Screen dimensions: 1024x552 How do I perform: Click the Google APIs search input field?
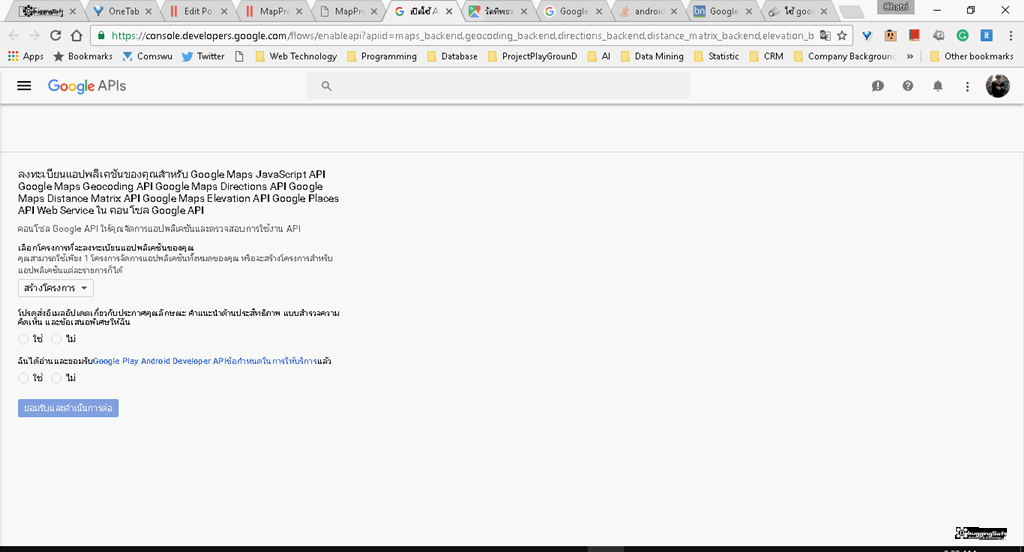(498, 86)
